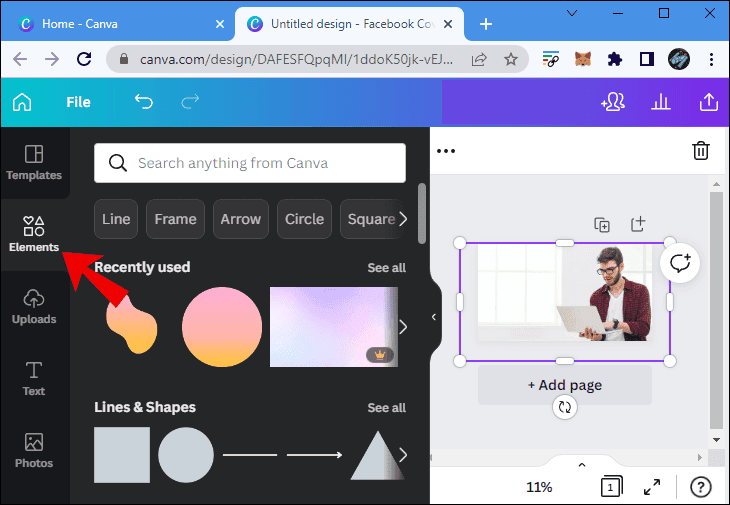Image resolution: width=730 pixels, height=505 pixels.
Task: Expand the pages tray up-caret
Action: (x=581, y=465)
